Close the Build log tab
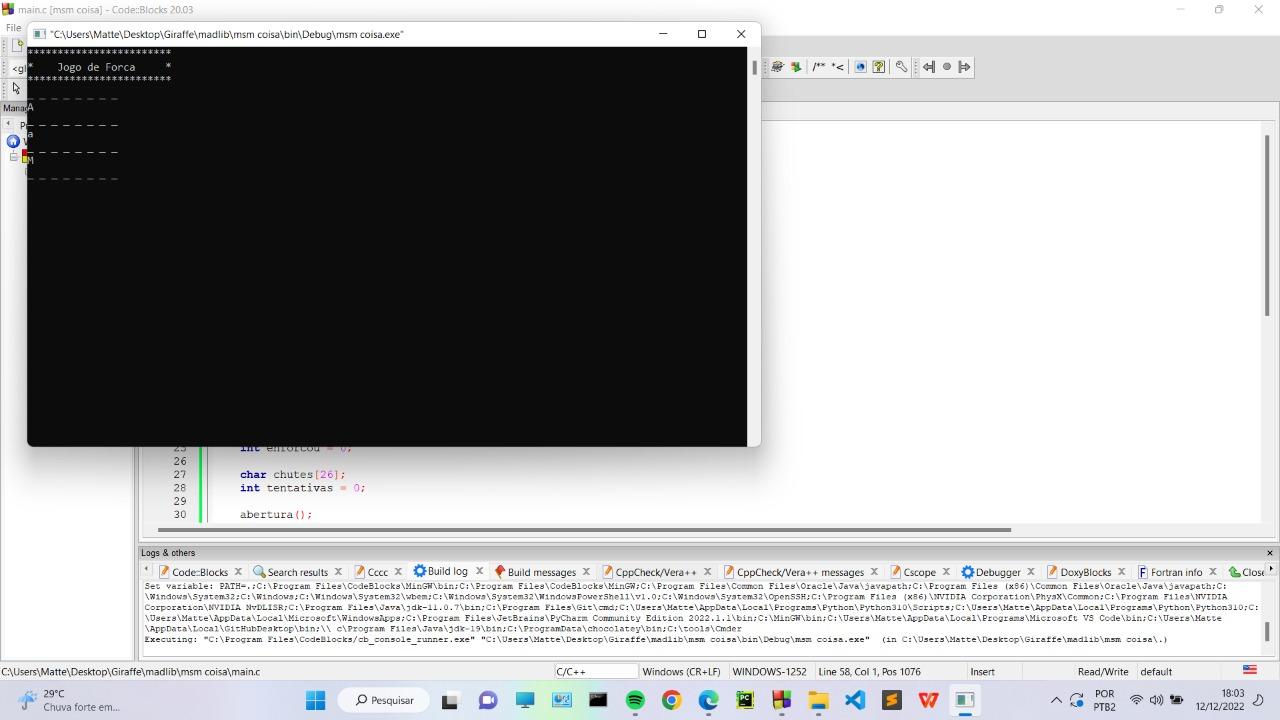 [479, 571]
